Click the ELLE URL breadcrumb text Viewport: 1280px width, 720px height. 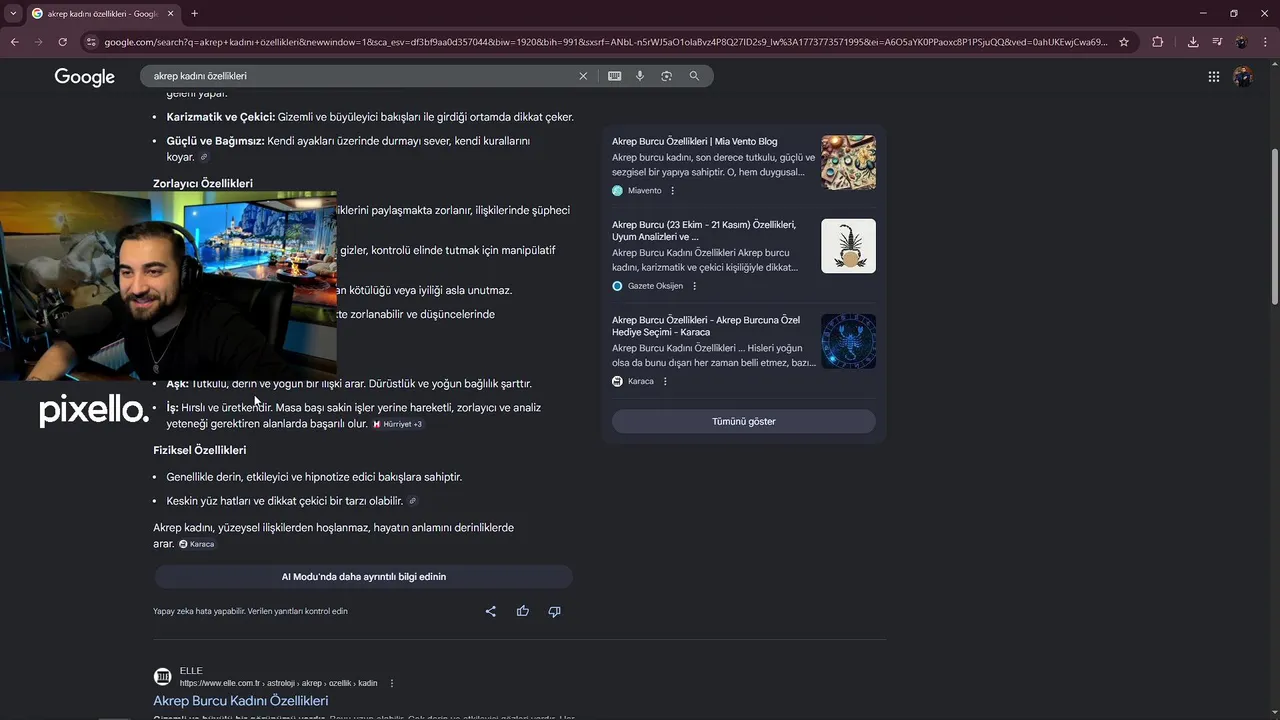tap(279, 683)
